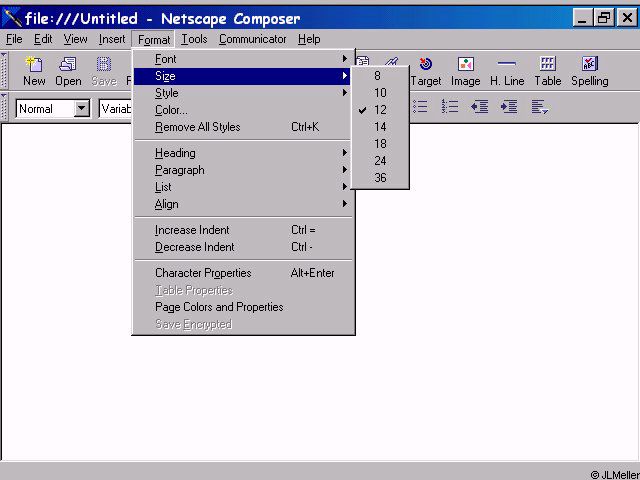Viewport: 640px width, 480px height.
Task: Open the Edit menu
Action: coord(43,39)
